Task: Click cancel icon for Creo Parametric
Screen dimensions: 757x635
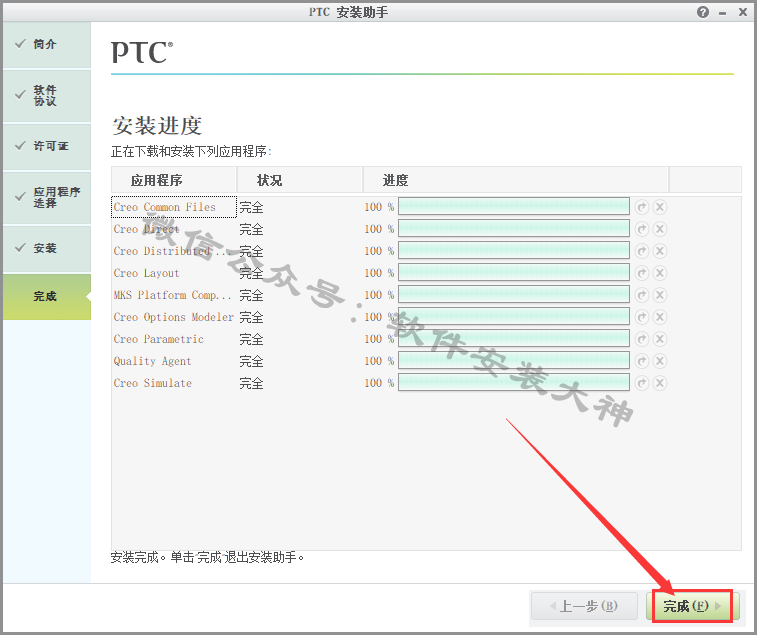Action: point(660,339)
